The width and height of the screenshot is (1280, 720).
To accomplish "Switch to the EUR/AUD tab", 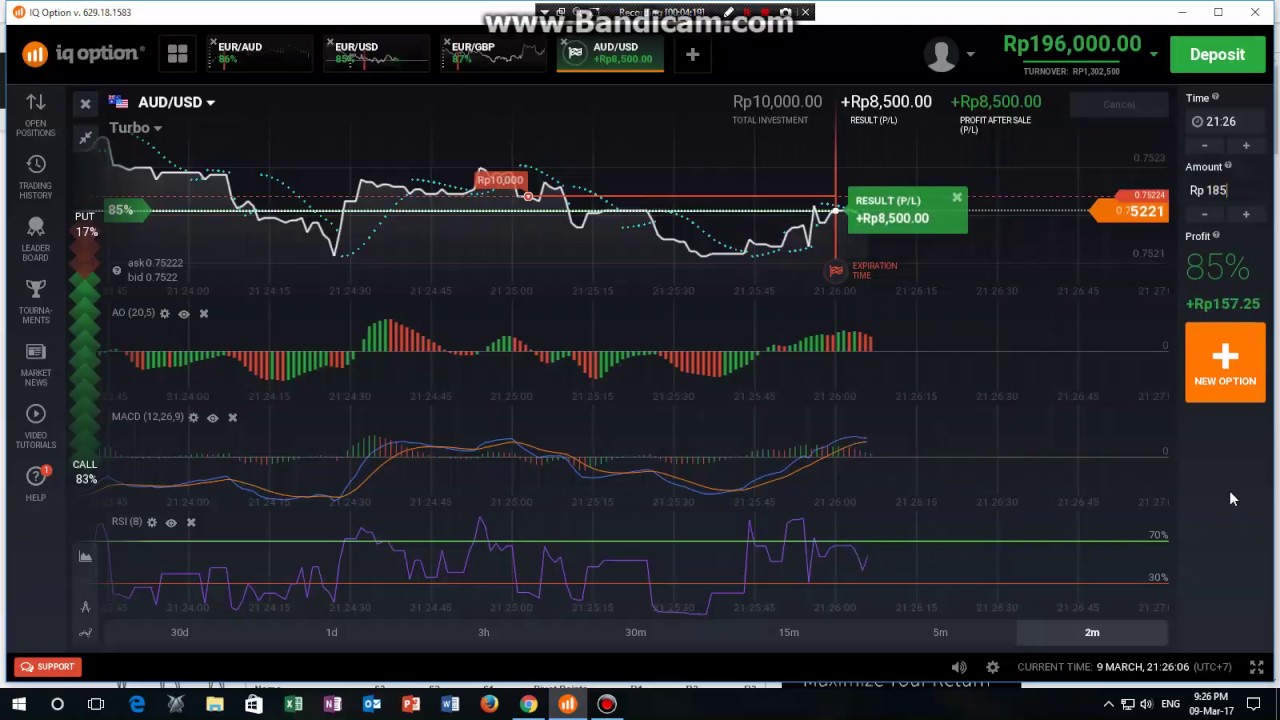I will tap(260, 54).
